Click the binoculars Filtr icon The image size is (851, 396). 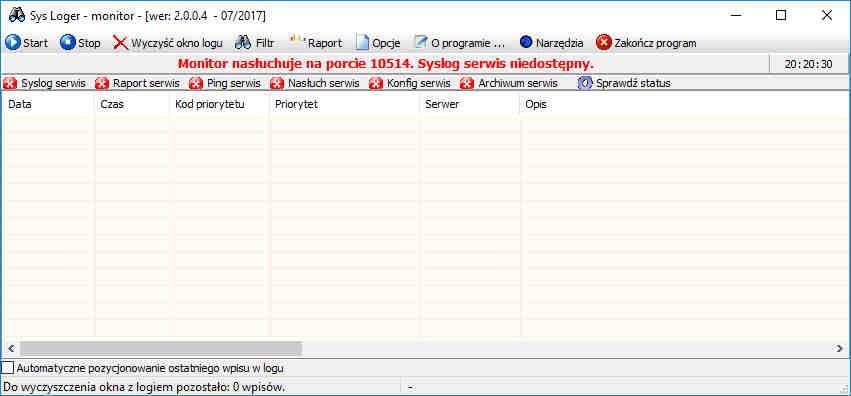pos(243,42)
